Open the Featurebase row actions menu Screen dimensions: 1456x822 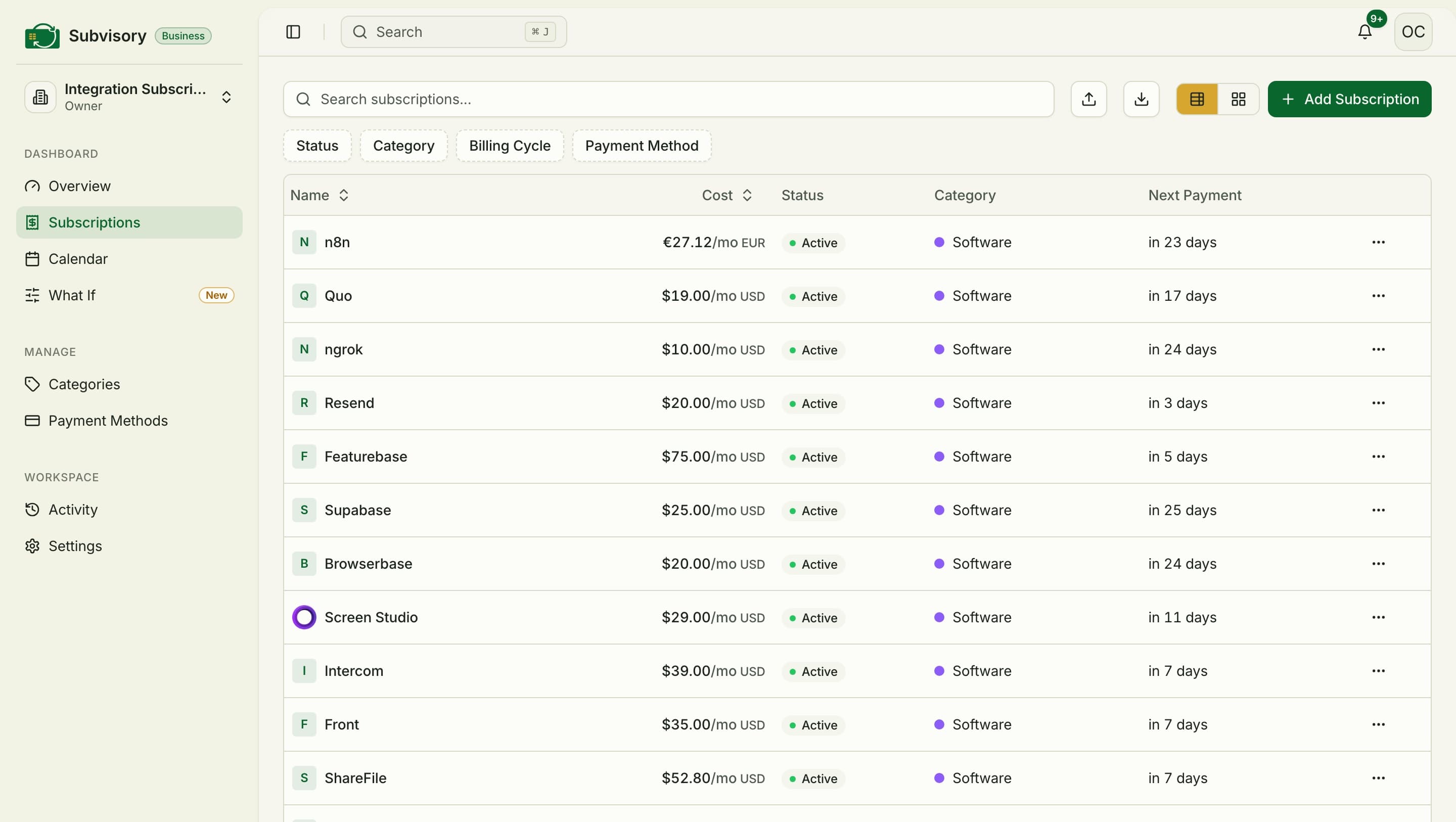[1378, 456]
